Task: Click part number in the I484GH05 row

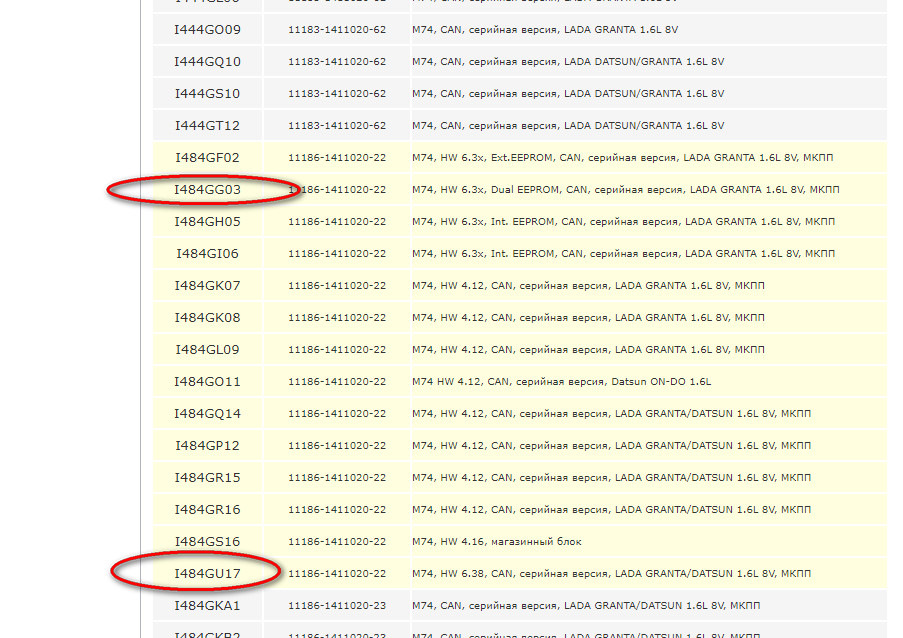Action: (337, 222)
